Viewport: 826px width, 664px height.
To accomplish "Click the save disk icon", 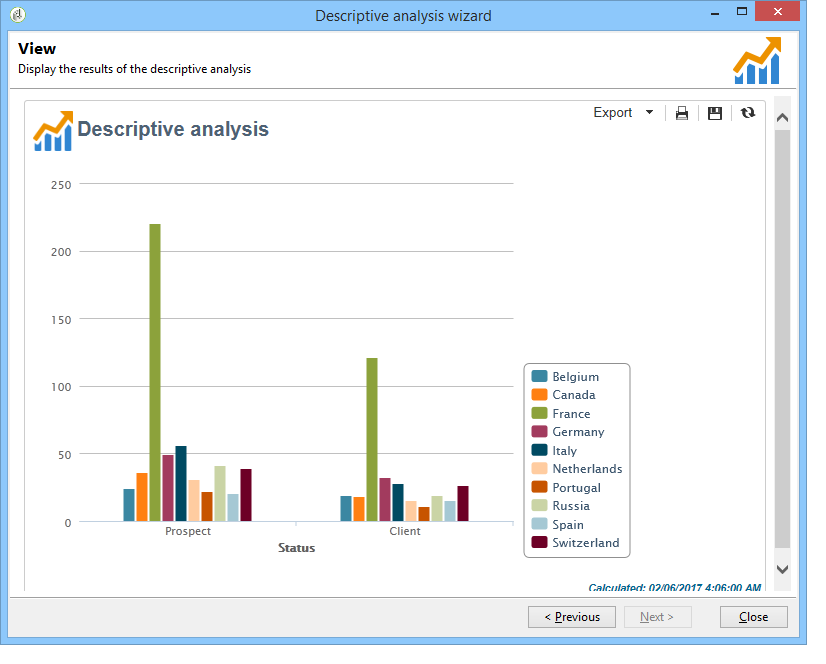I will pos(714,113).
